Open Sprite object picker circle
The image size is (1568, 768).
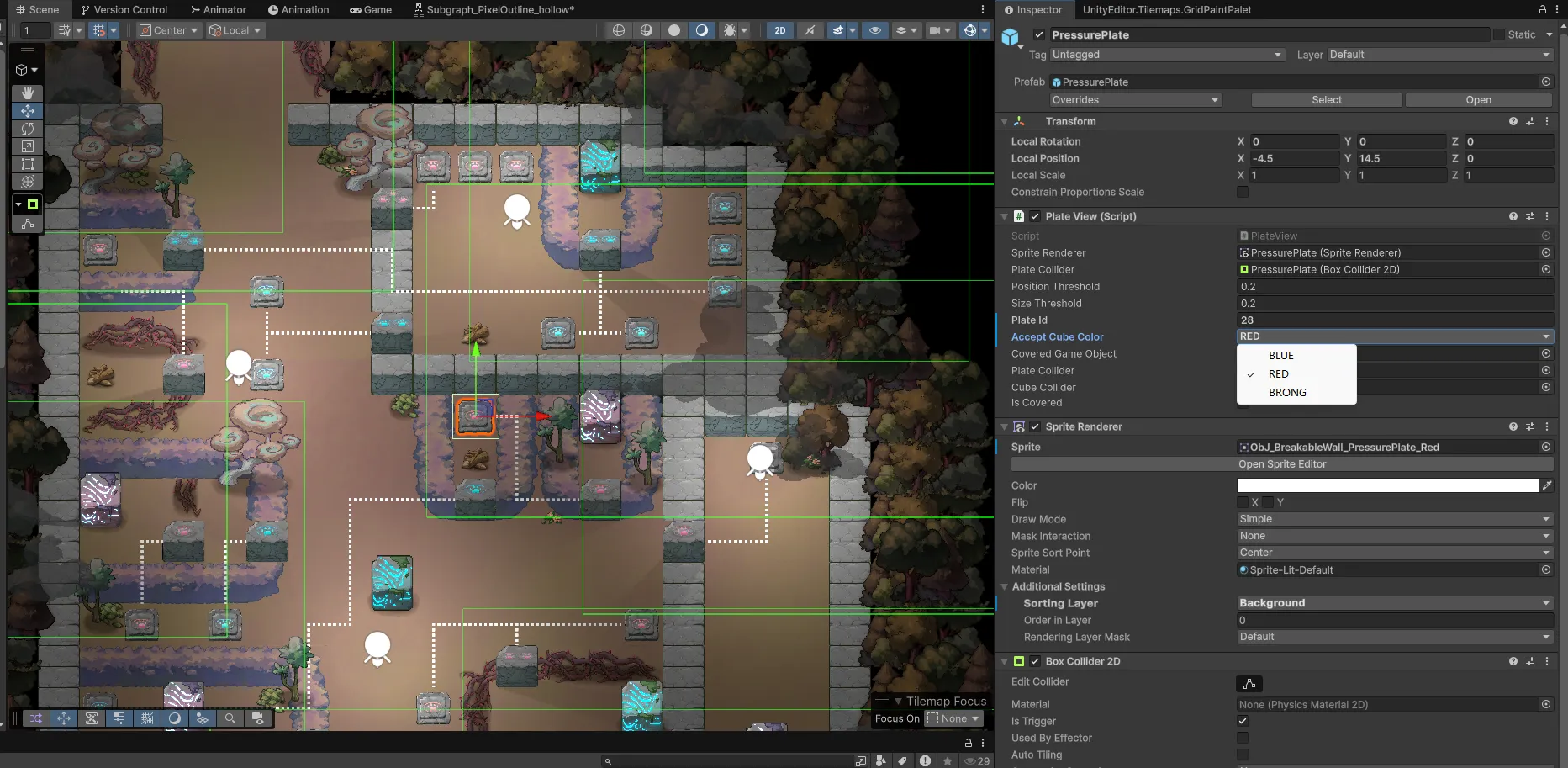tap(1545, 448)
